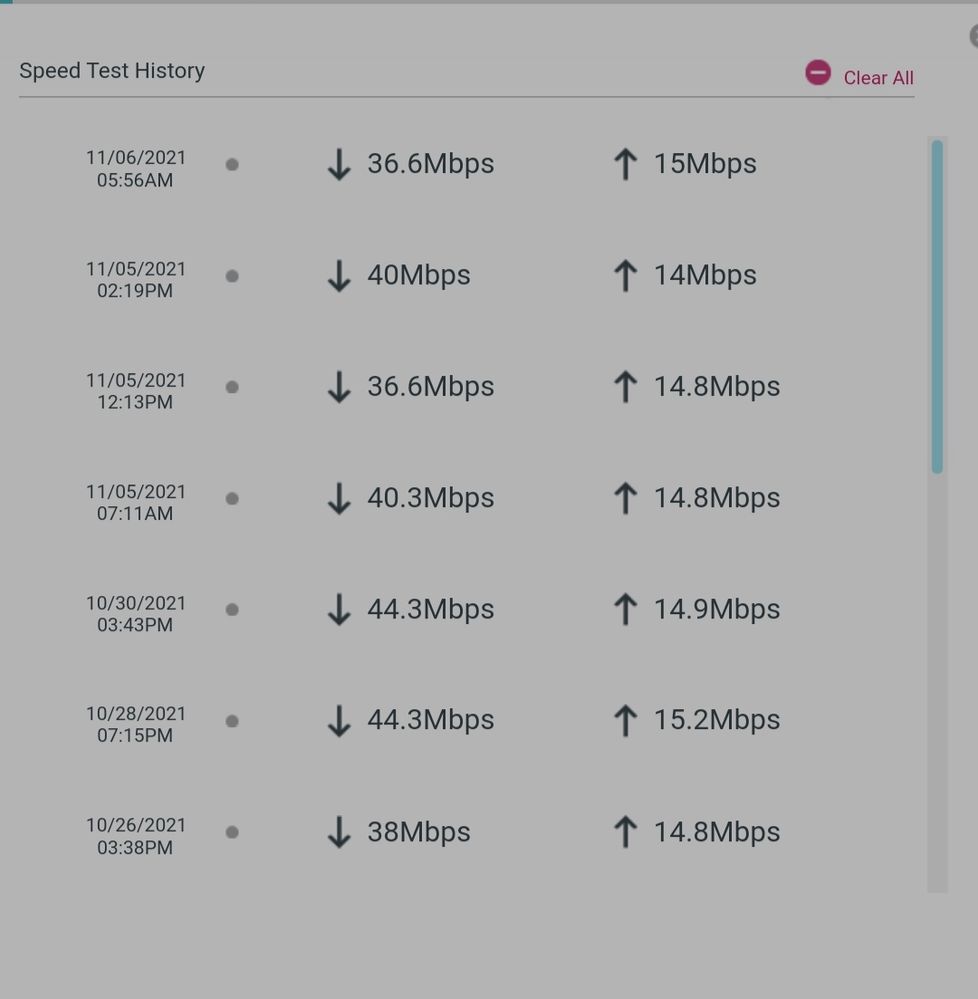Select the bullet dot for 10/30/2021 entry

(232, 609)
